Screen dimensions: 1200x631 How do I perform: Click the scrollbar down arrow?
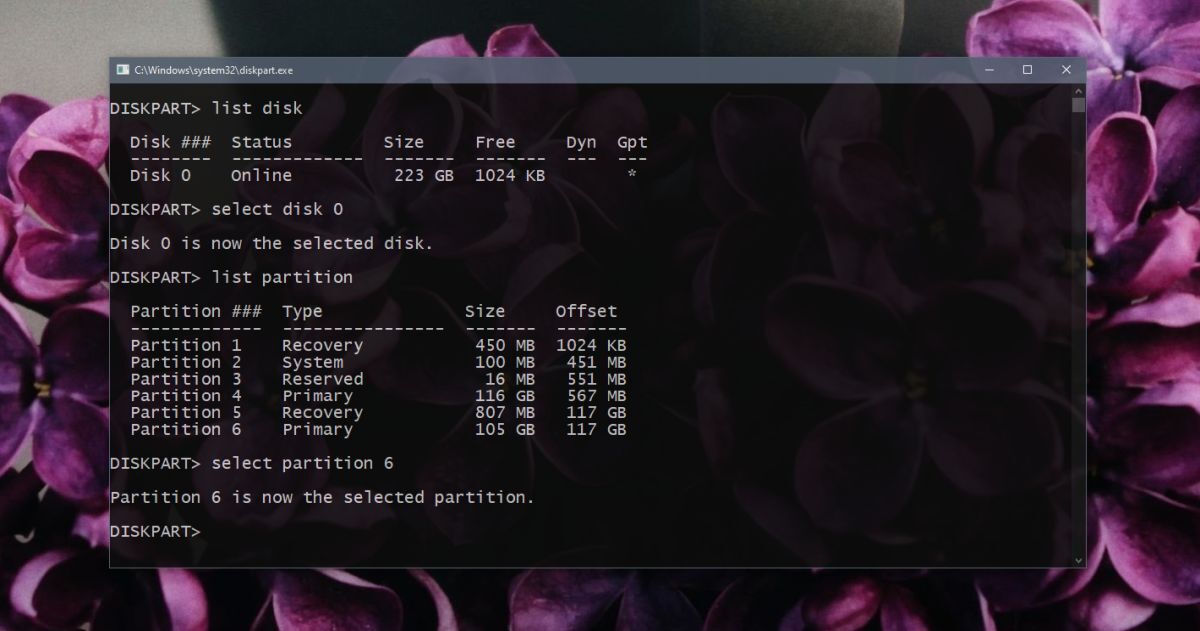(x=1078, y=560)
